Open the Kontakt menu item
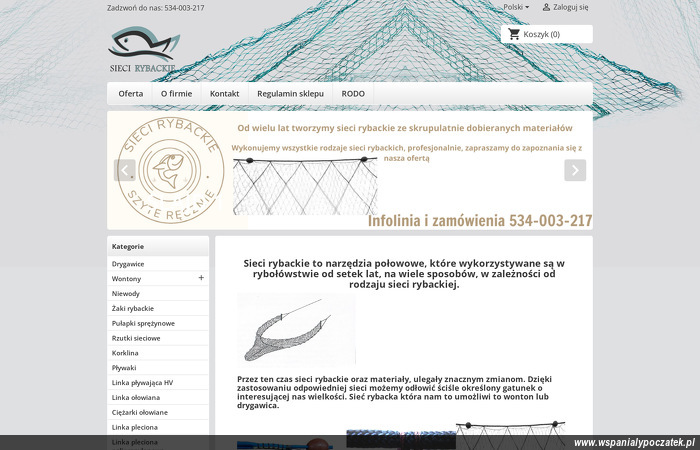 pyautogui.click(x=225, y=94)
